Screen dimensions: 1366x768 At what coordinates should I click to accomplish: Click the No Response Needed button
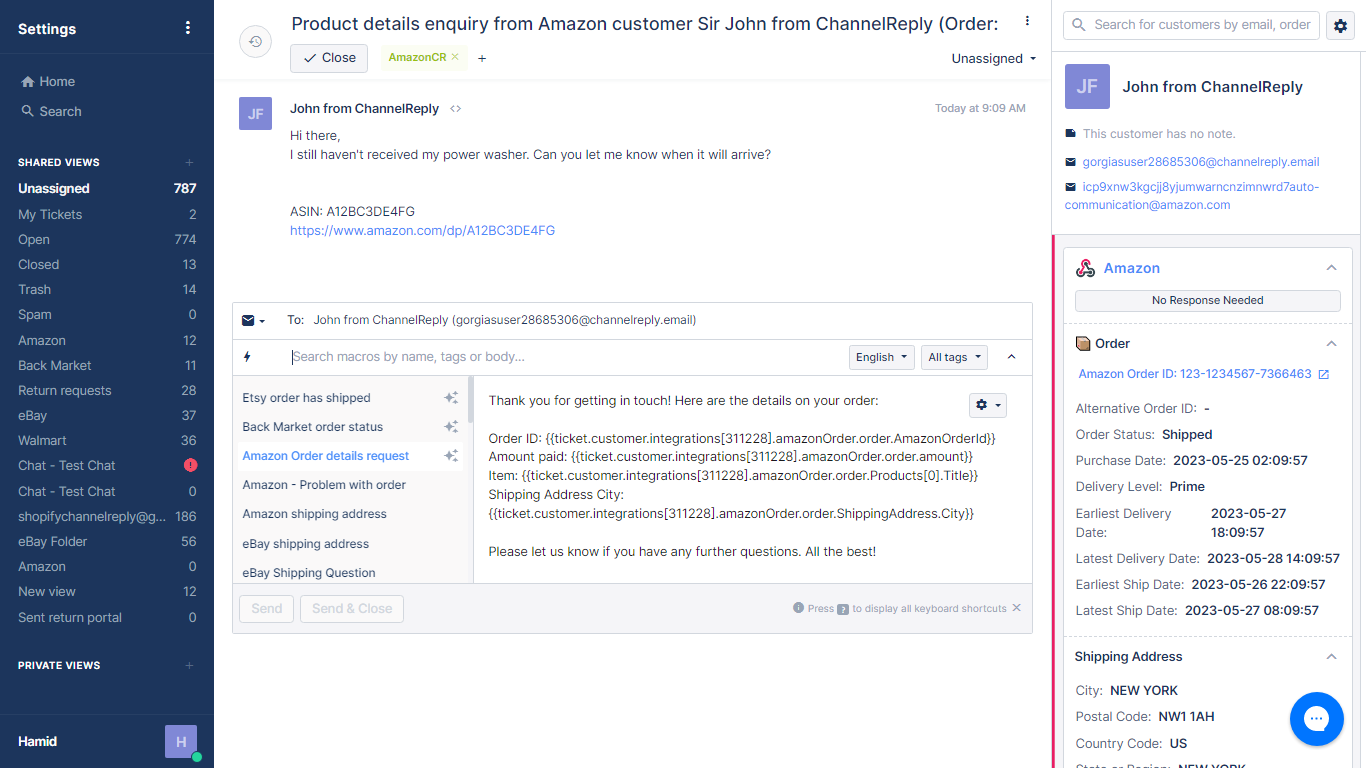point(1207,300)
